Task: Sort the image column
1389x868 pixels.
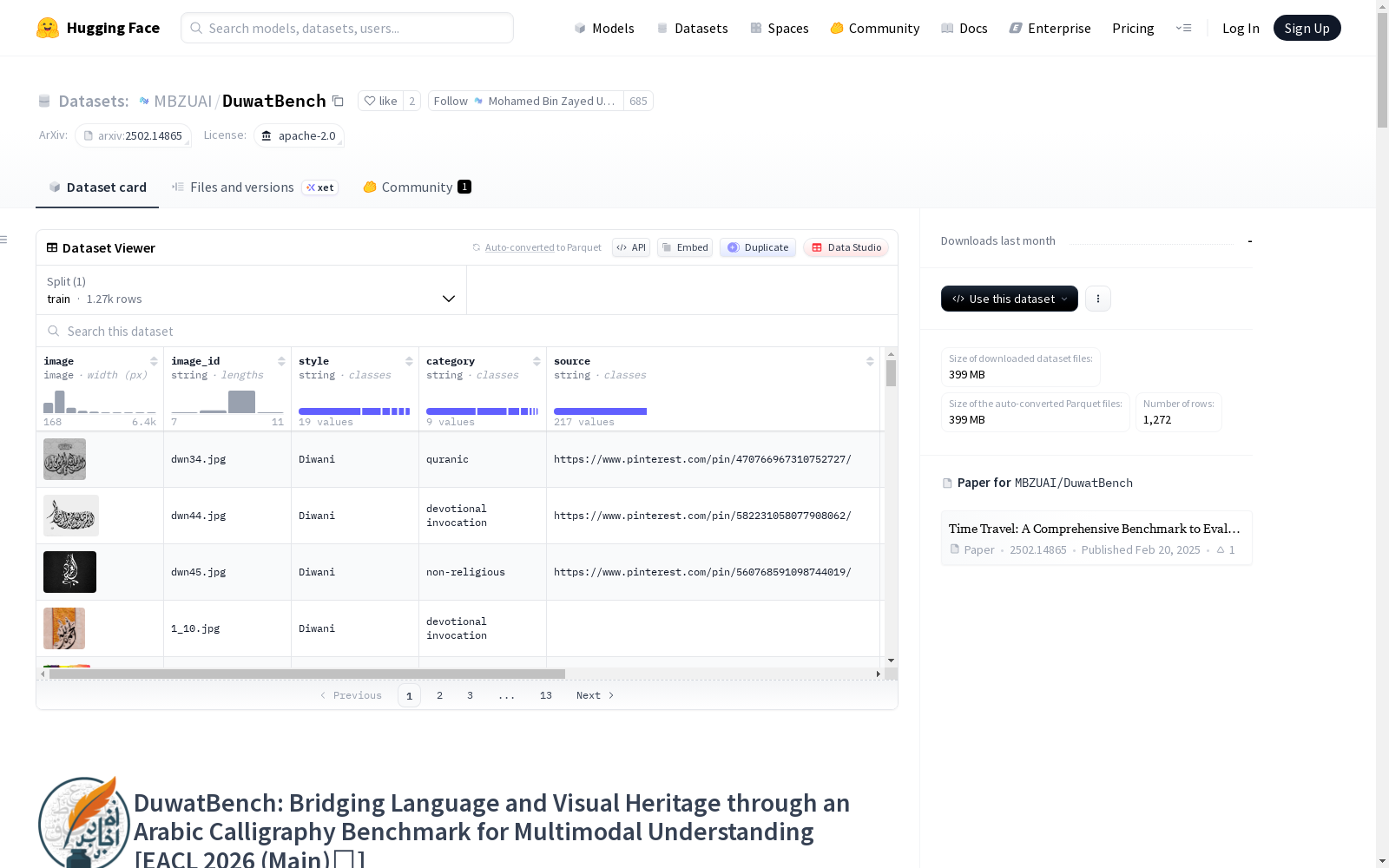Action: click(154, 361)
